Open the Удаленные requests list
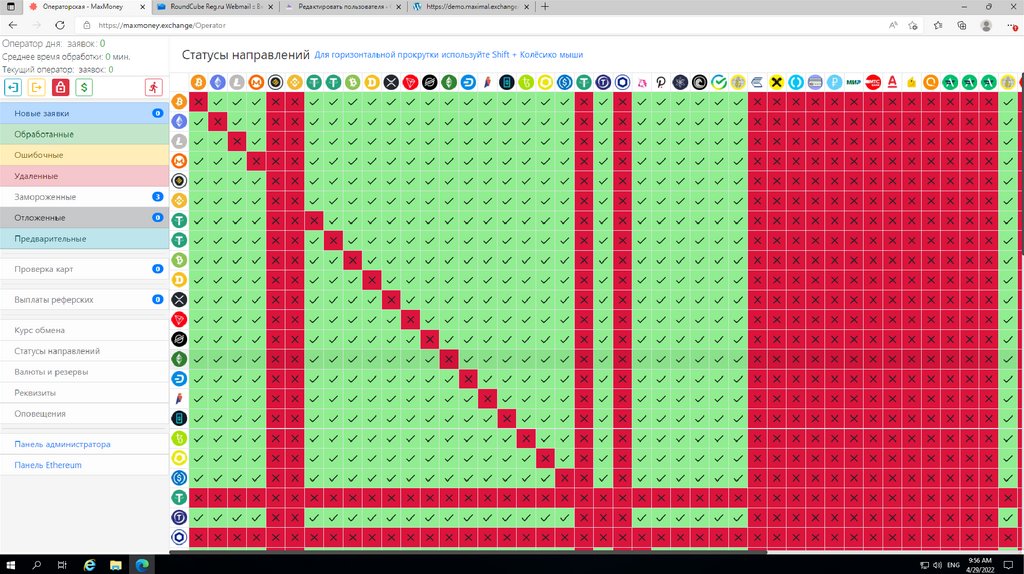The width and height of the screenshot is (1024, 574). (x=84, y=176)
